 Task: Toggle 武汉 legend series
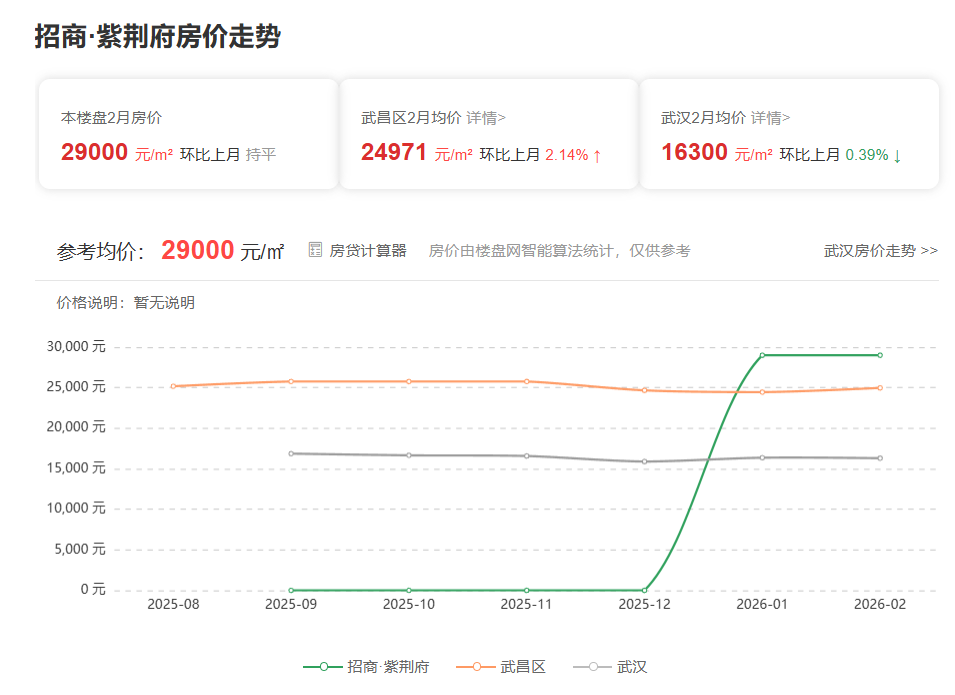pyautogui.click(x=610, y=666)
